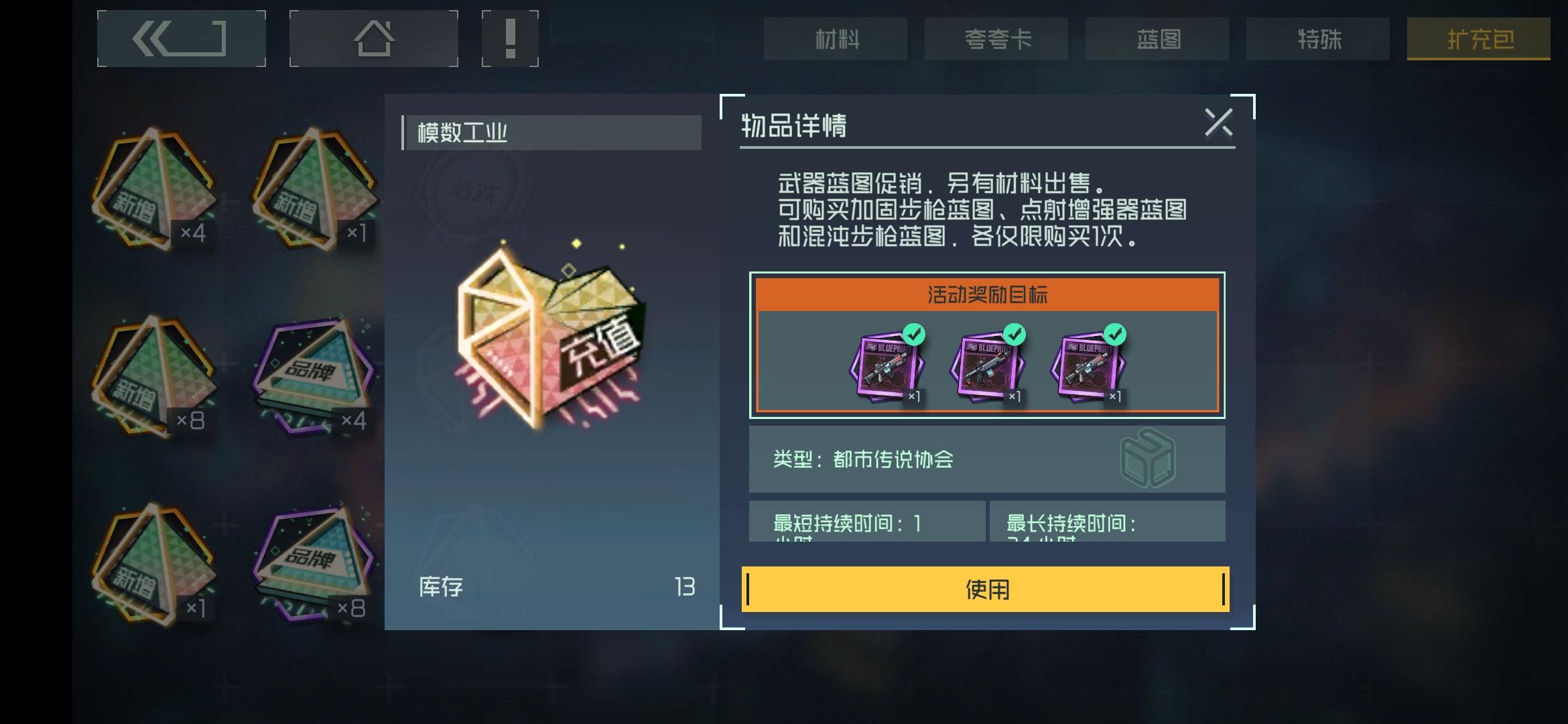Go back using the double-arrow back icon
The height and width of the screenshot is (724, 1568).
(181, 38)
